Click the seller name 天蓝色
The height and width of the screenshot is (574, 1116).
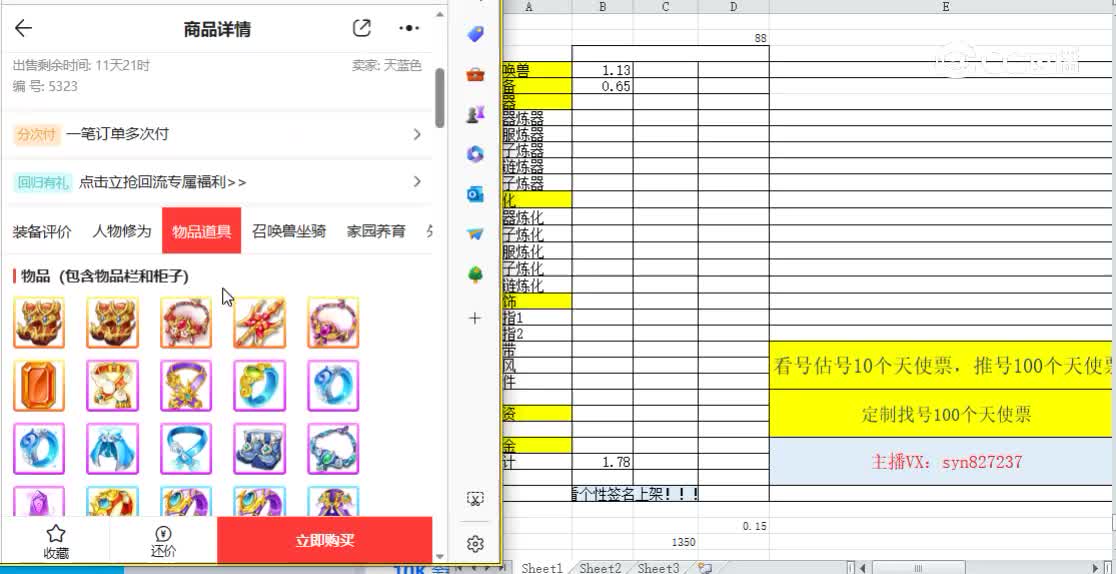[403, 66]
